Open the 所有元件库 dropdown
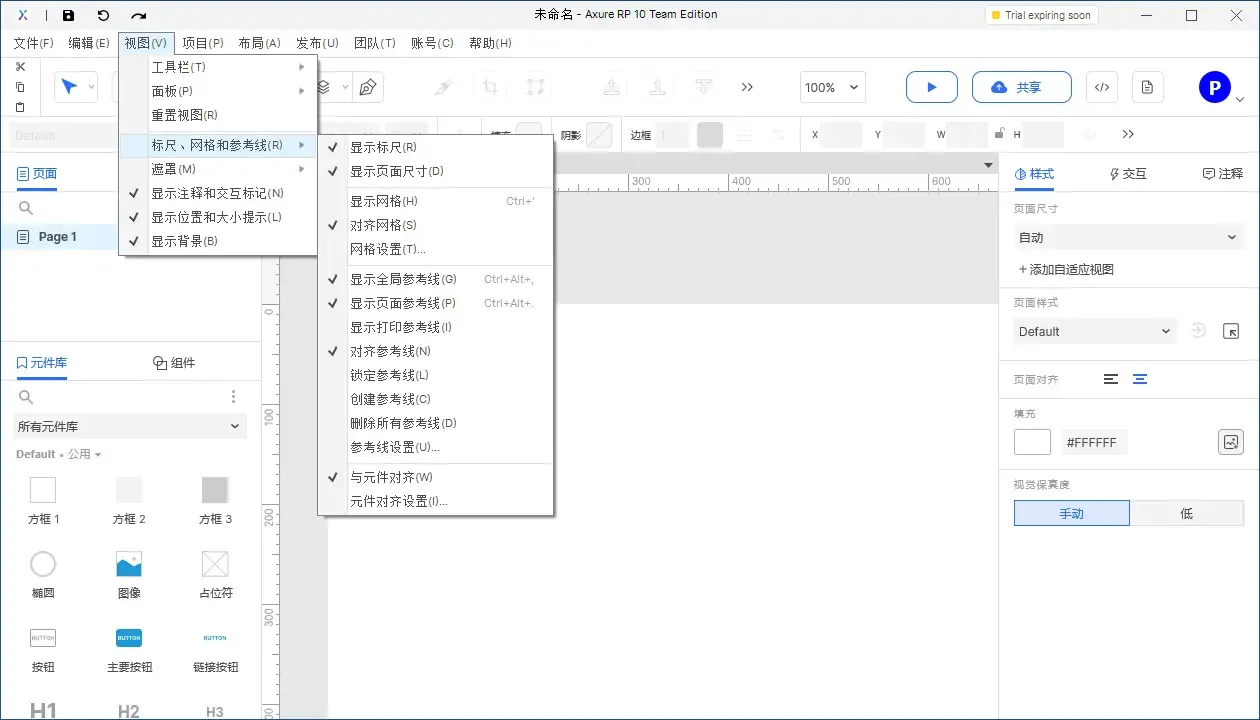 pyautogui.click(x=128, y=426)
